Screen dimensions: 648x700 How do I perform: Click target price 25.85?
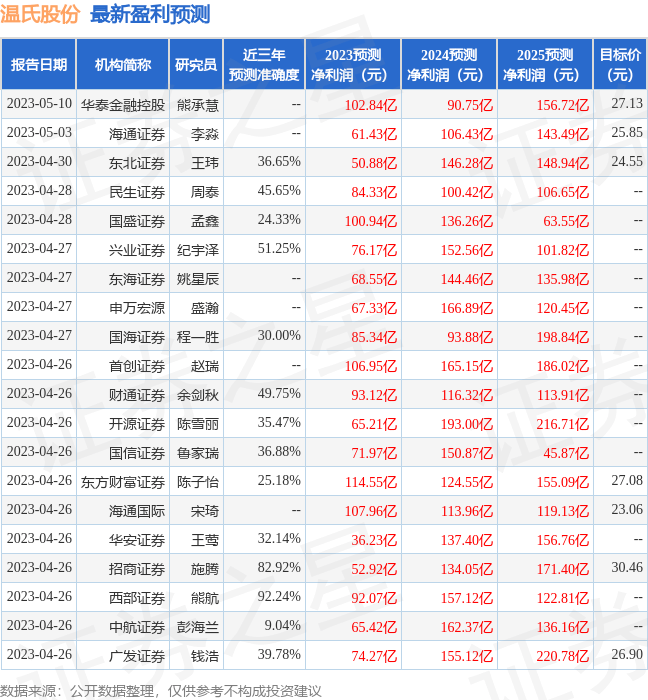627,132
